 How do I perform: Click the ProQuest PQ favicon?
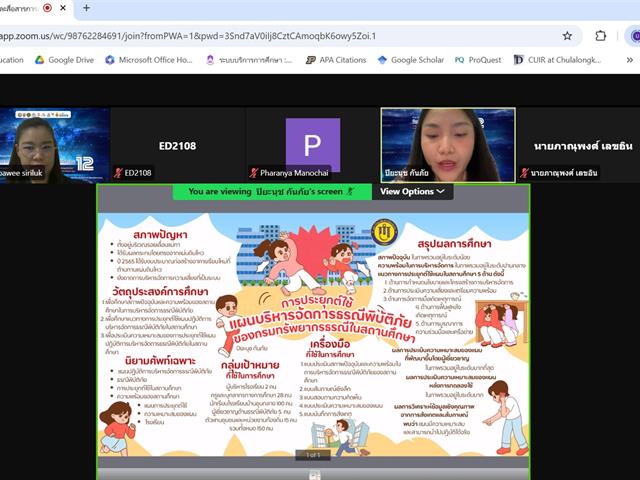(459, 60)
